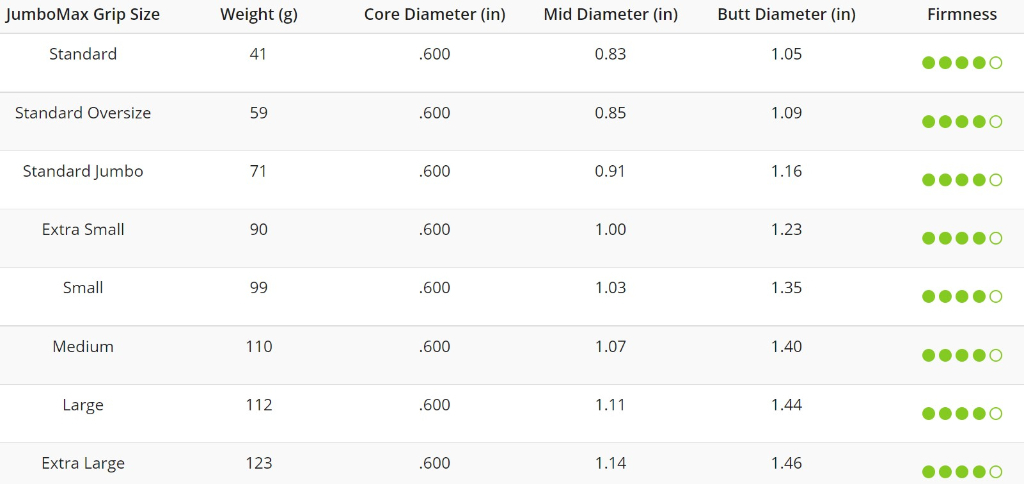Select the Weight (g) column header

click(x=259, y=14)
